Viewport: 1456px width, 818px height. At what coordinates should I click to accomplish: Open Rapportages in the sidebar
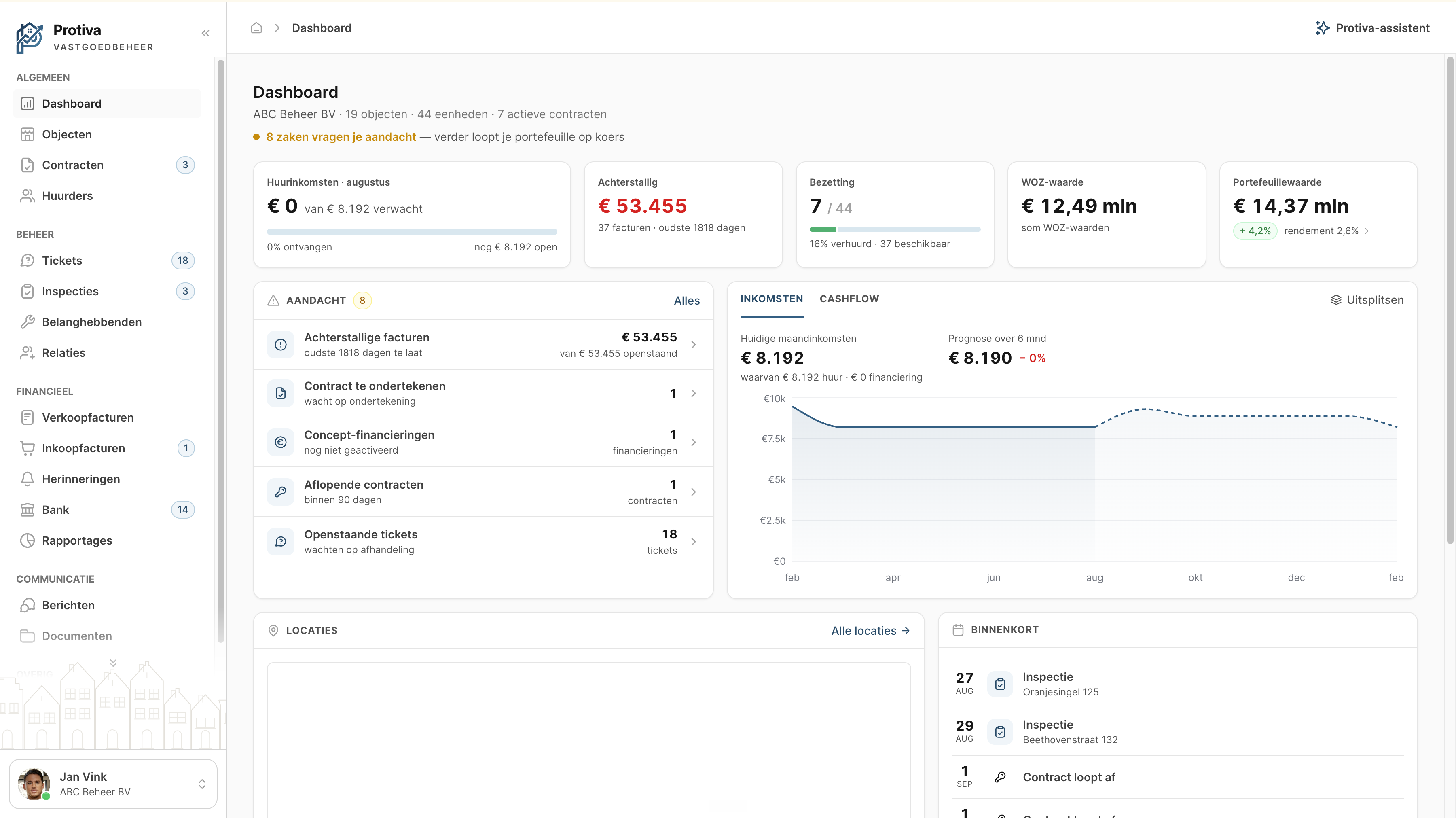[107, 540]
